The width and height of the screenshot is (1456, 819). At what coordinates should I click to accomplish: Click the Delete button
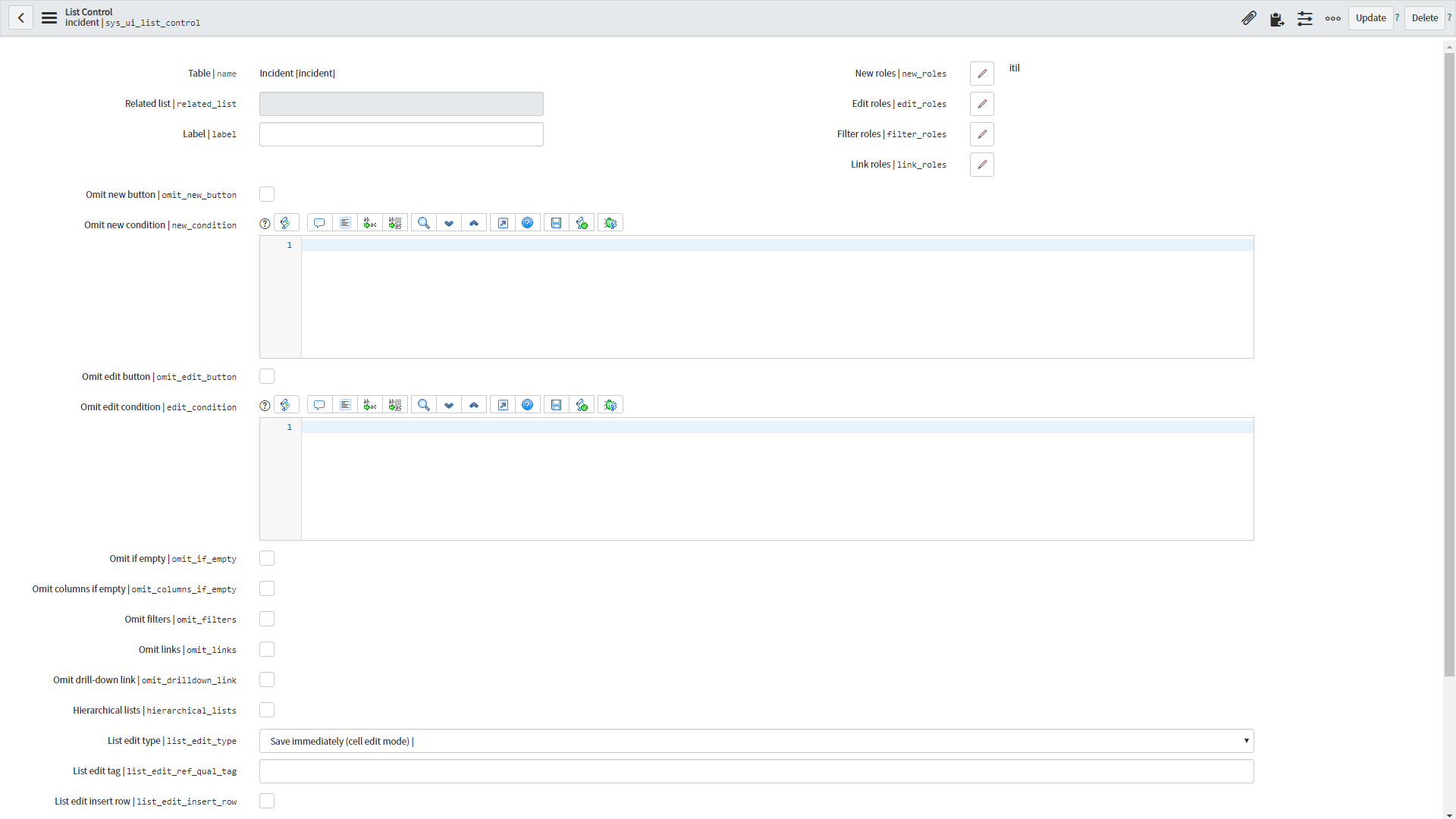coord(1424,18)
